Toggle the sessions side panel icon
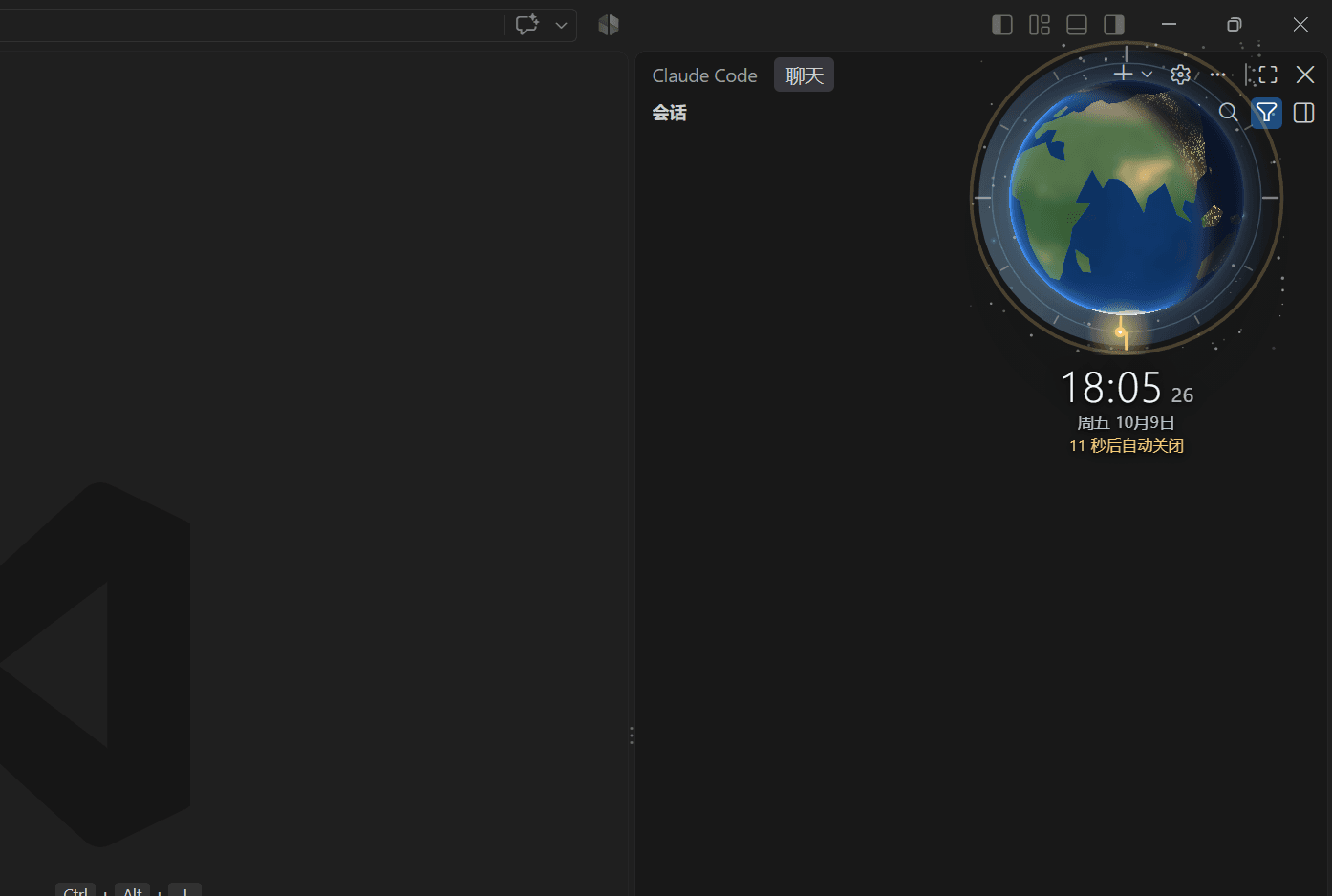The width and height of the screenshot is (1332, 896). coord(1303,113)
